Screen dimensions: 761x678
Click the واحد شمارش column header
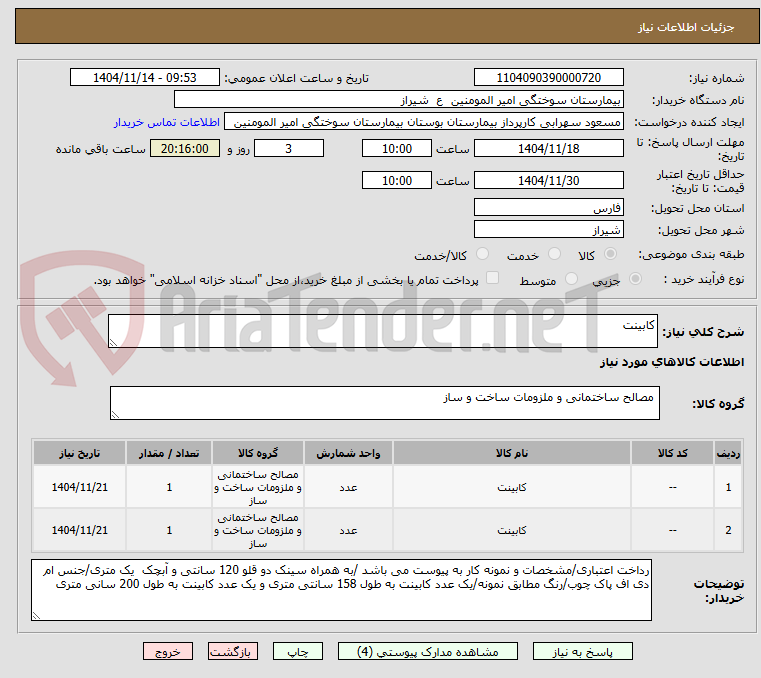348,453
